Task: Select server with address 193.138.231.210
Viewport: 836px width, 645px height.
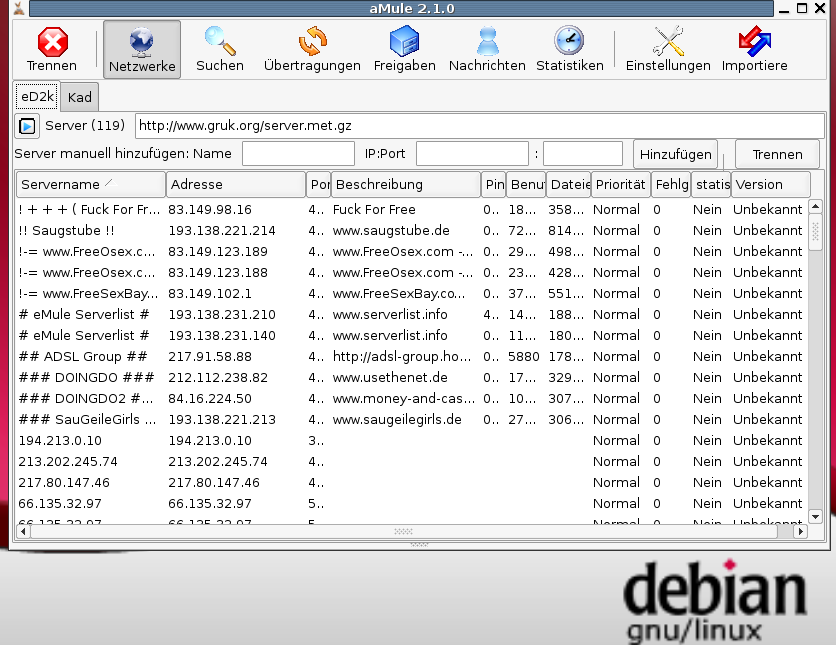Action: 411,315
